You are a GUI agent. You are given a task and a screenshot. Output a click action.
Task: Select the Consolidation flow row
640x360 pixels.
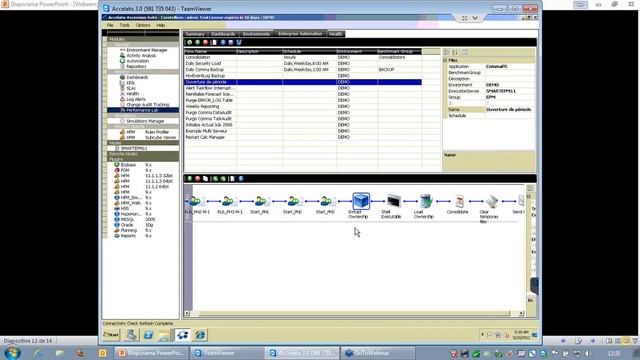click(x=302, y=58)
